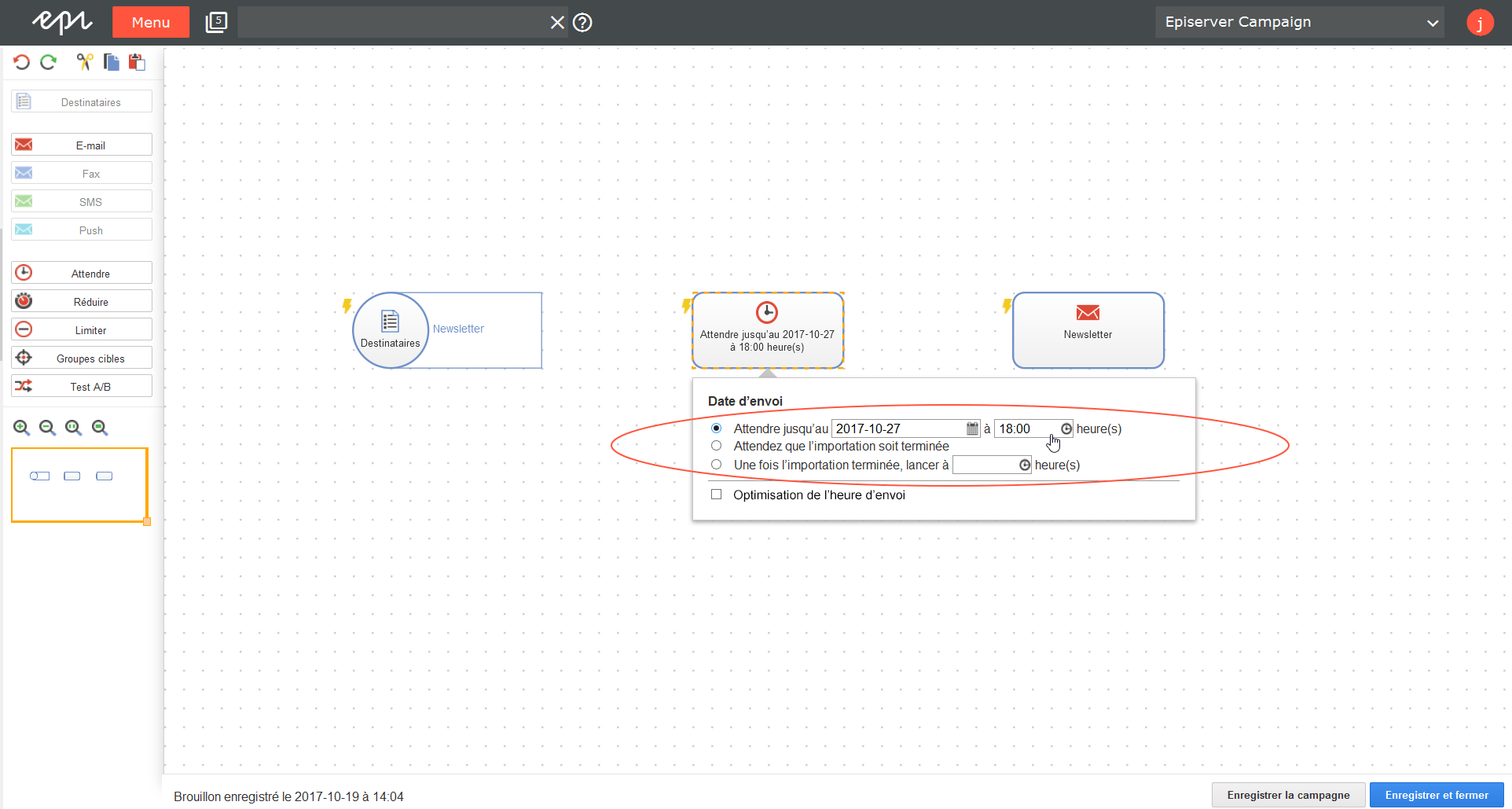Image resolution: width=1512 pixels, height=809 pixels.
Task: Open the help question mark icon
Action: coord(582,22)
